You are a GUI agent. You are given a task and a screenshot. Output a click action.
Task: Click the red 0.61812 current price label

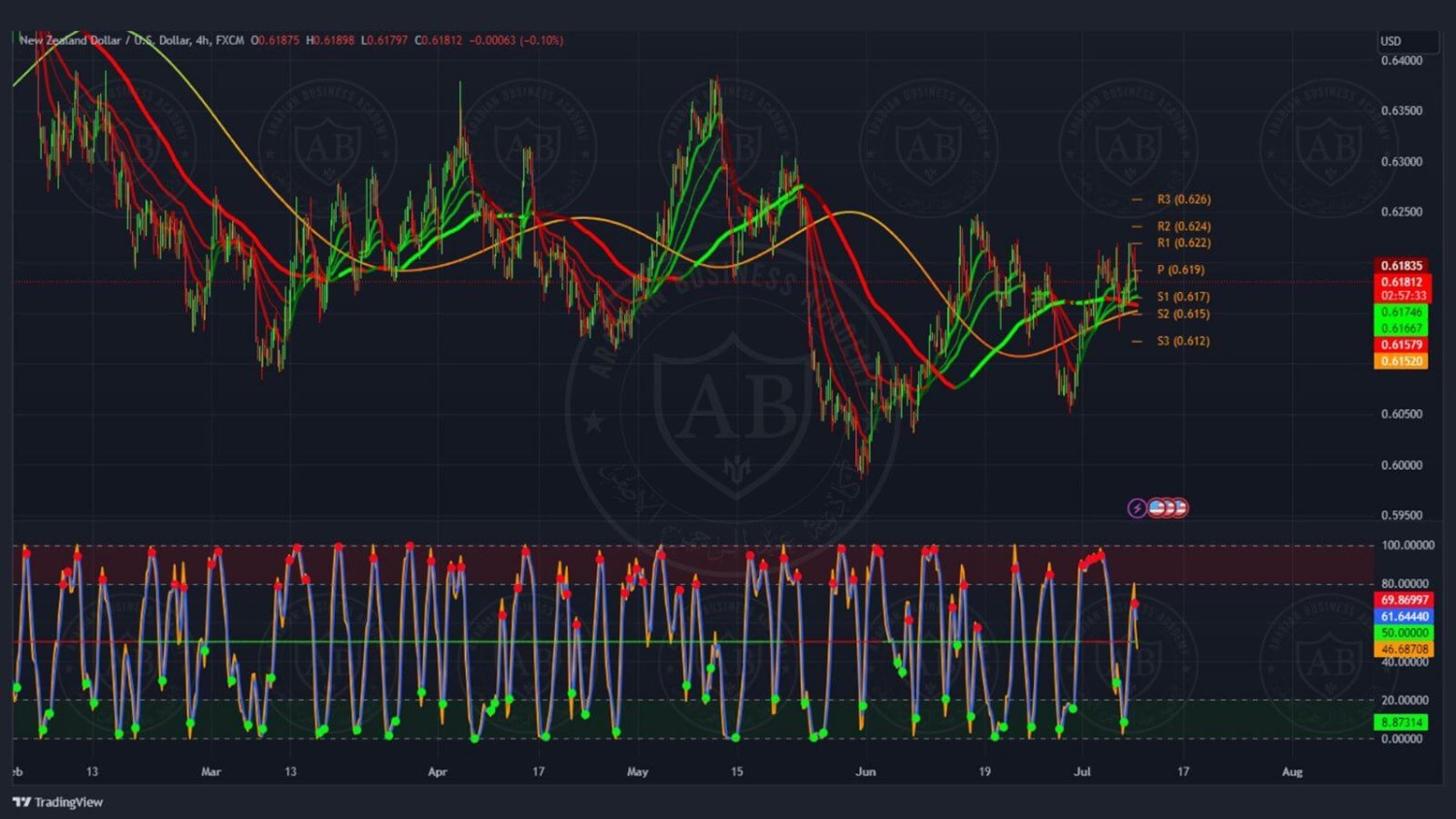1403,282
